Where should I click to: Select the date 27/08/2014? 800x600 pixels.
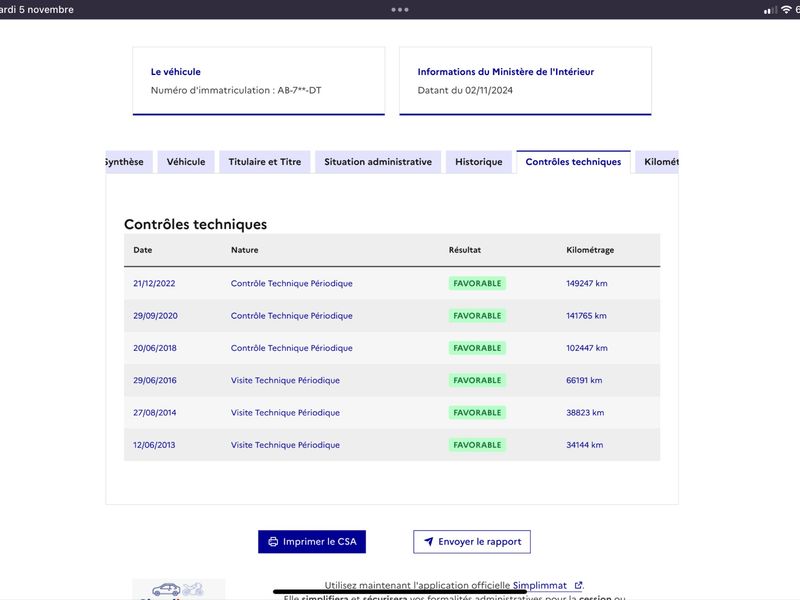click(155, 413)
